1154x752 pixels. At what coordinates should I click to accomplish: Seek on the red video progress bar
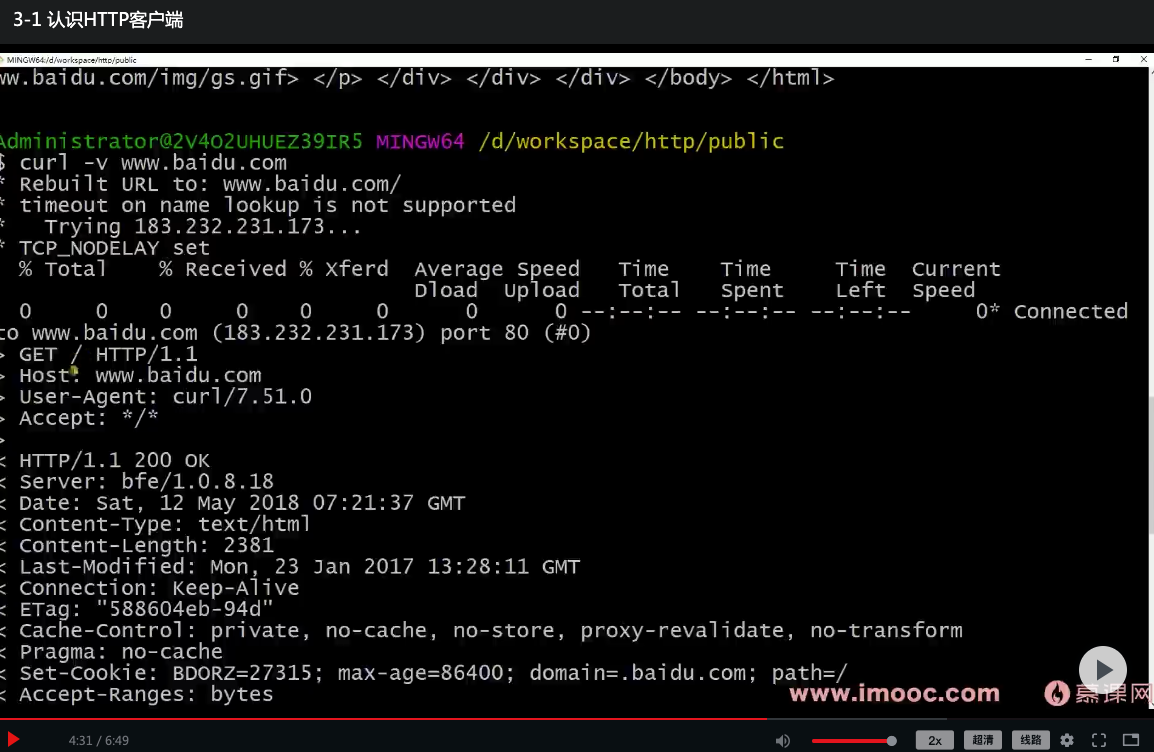click(x=577, y=719)
